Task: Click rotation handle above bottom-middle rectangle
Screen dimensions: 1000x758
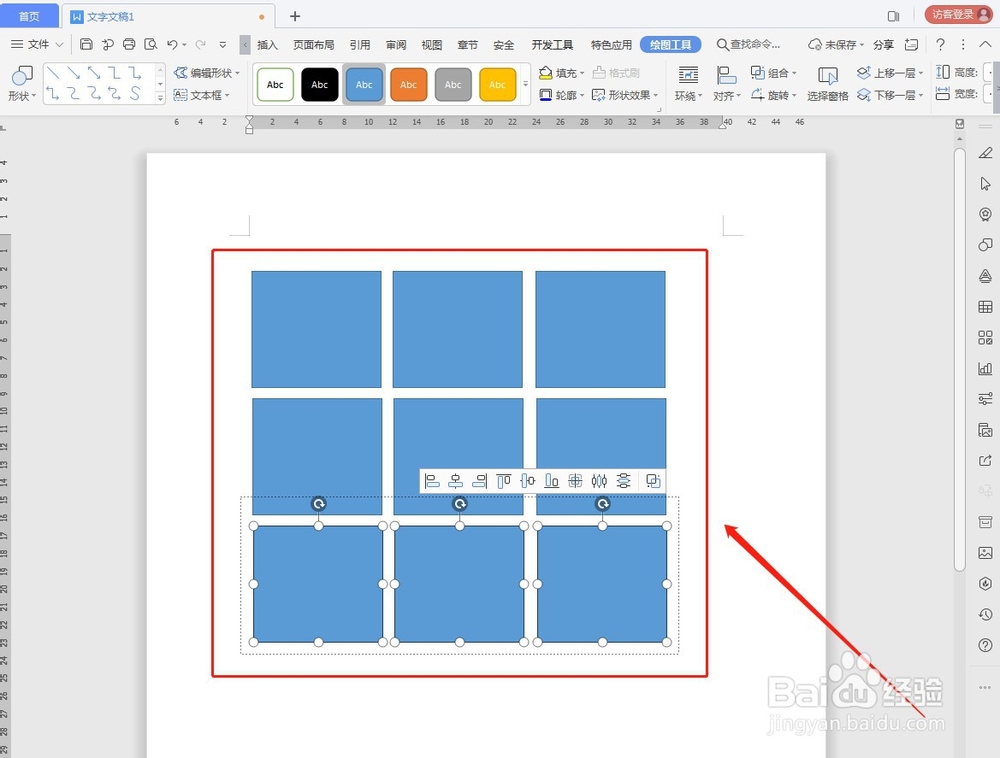Action: point(460,504)
